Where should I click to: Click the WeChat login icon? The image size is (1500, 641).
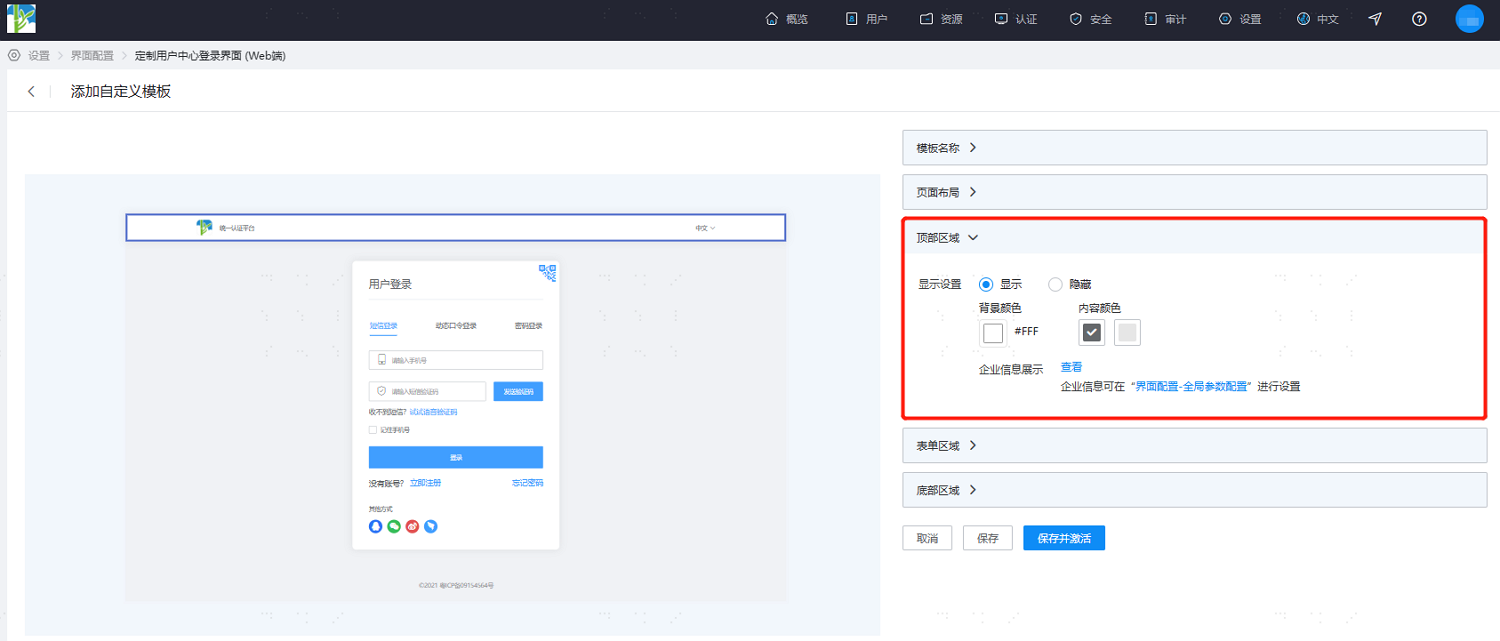pyautogui.click(x=394, y=526)
